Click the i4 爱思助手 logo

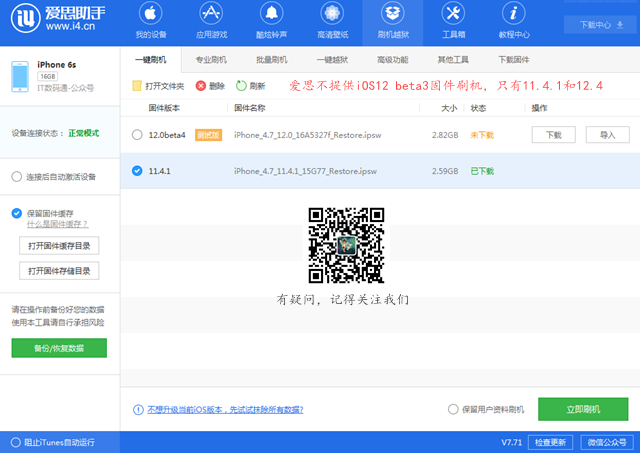[x=57, y=18]
